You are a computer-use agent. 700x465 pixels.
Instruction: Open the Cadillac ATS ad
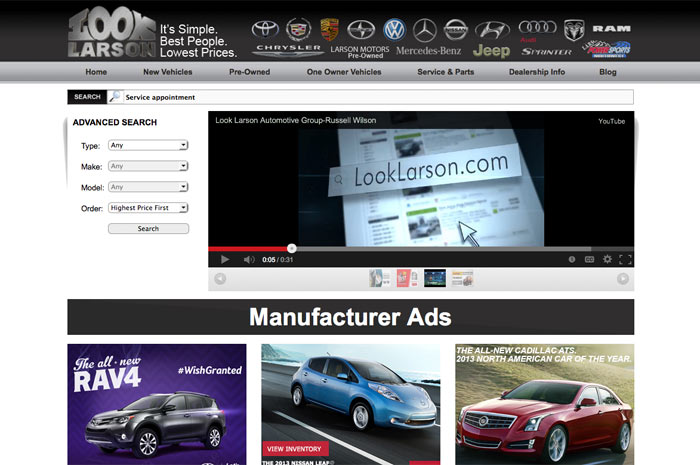tap(545, 404)
